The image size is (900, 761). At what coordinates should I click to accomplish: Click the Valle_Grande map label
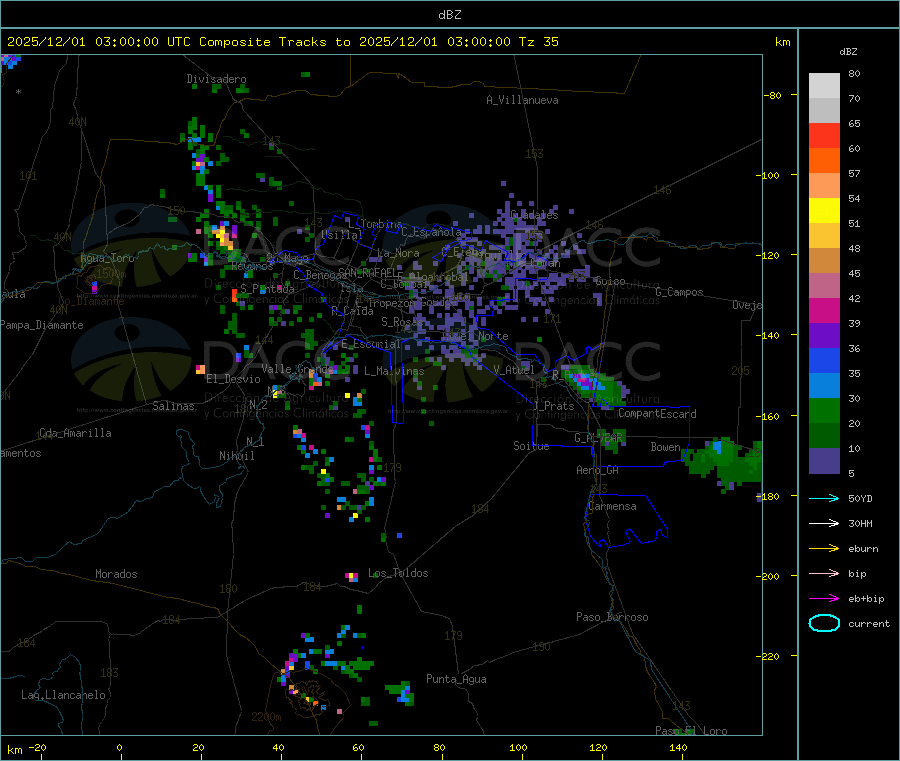297,368
